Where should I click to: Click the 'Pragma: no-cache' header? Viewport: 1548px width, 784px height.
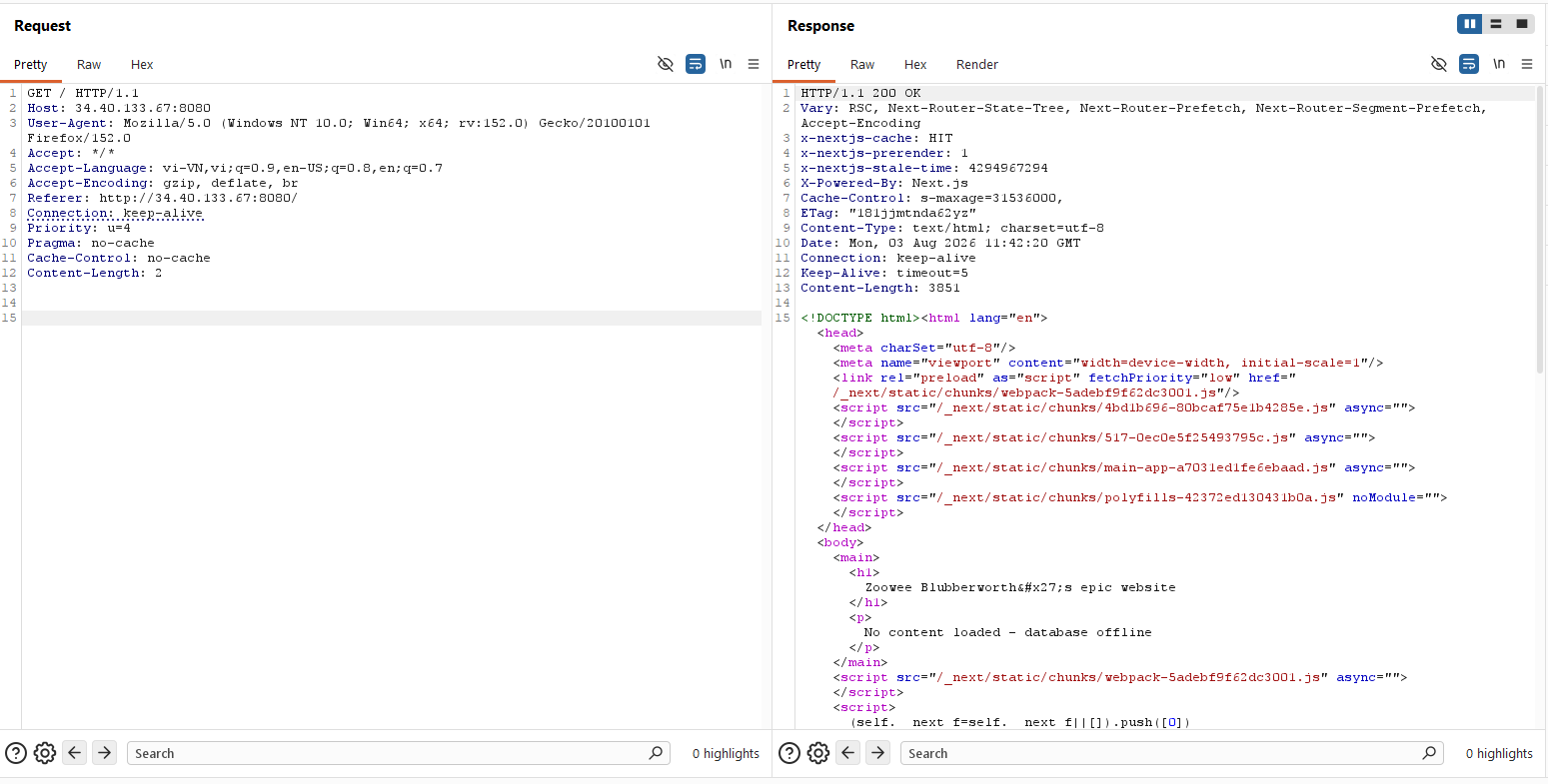[91, 243]
